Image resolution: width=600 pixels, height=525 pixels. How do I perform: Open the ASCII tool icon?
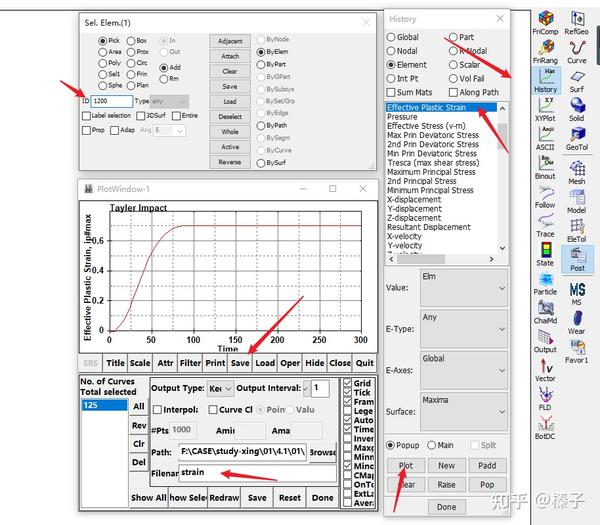(545, 139)
